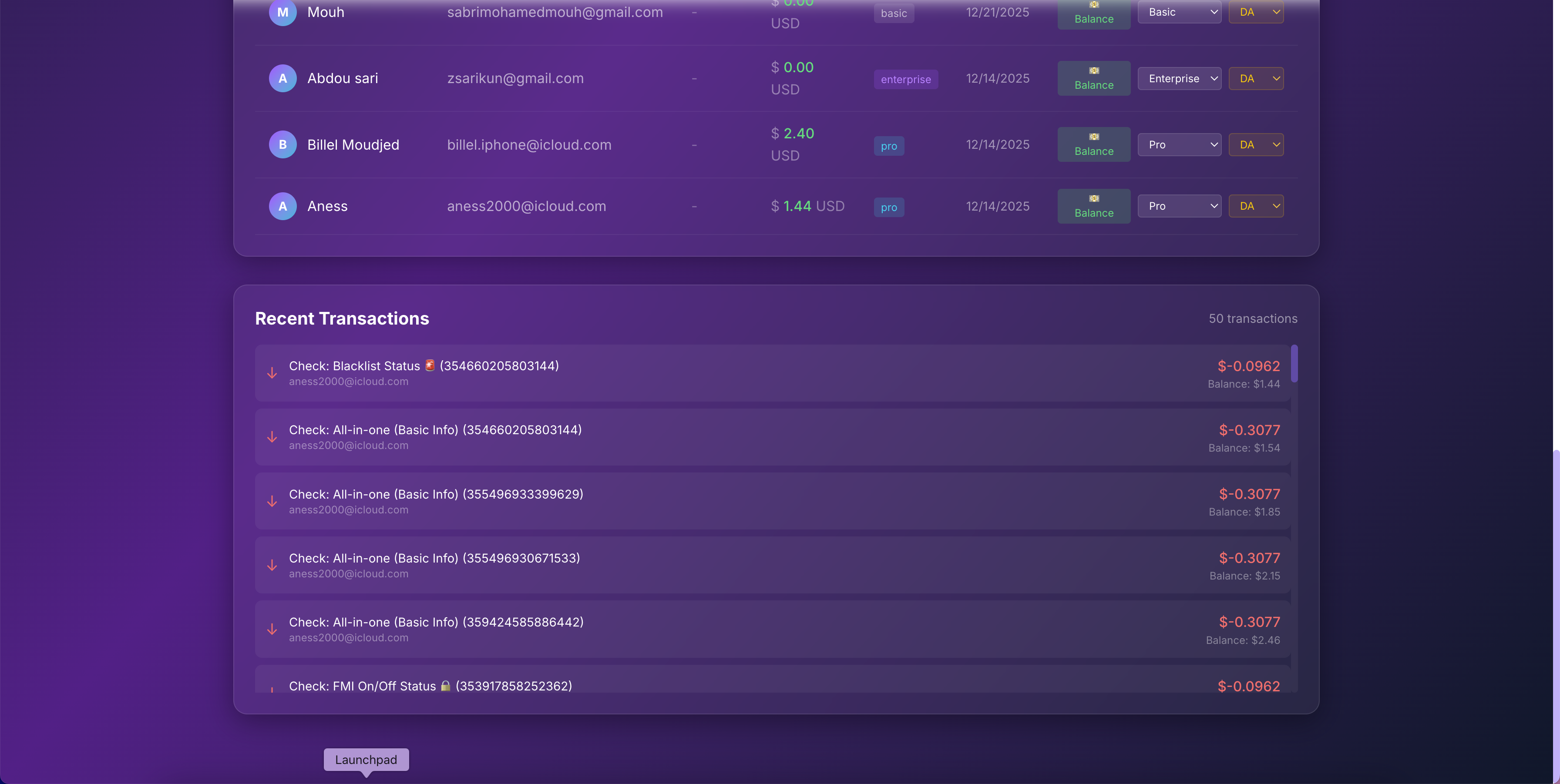The image size is (1560, 784).
Task: Click down arrow icon beside transaction 359424585886442
Action: click(x=272, y=629)
